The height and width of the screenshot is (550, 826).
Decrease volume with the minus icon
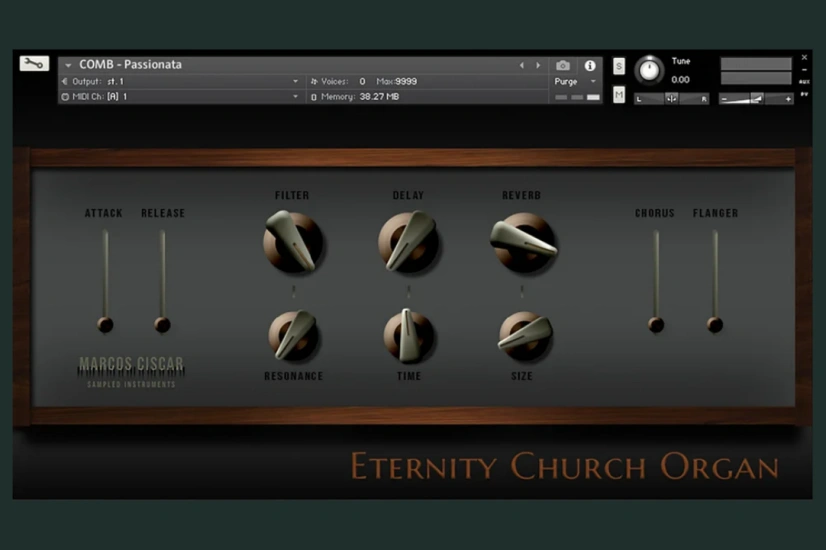(724, 99)
